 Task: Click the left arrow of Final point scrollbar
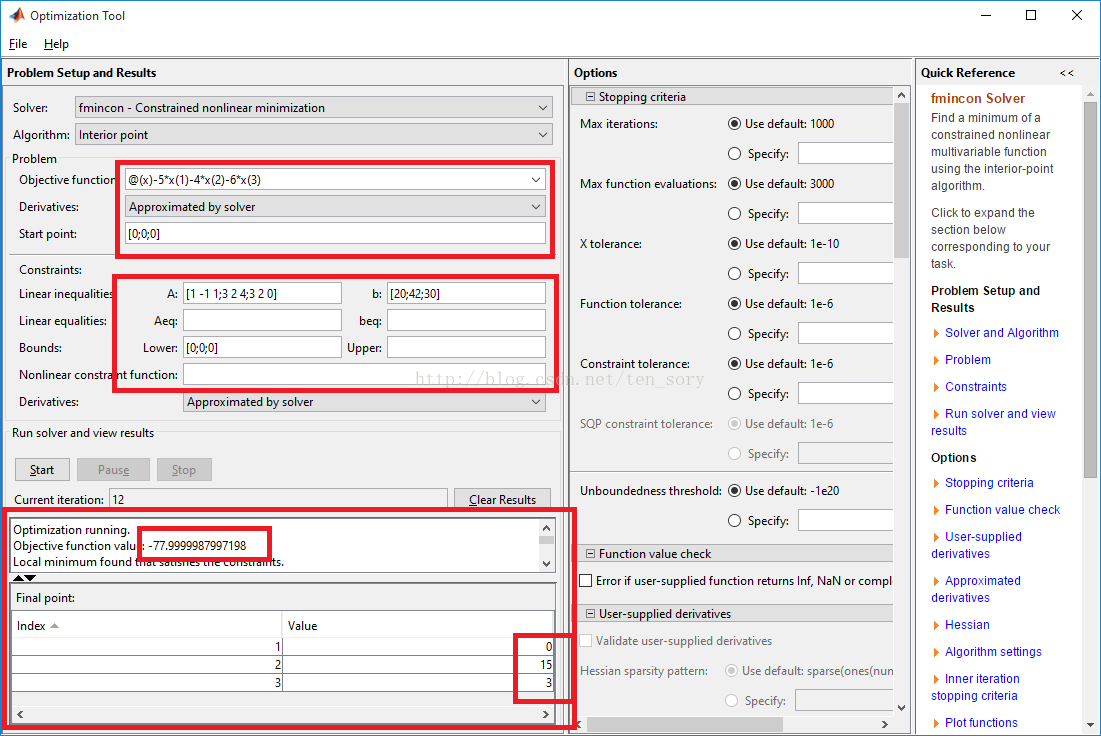[x=20, y=714]
